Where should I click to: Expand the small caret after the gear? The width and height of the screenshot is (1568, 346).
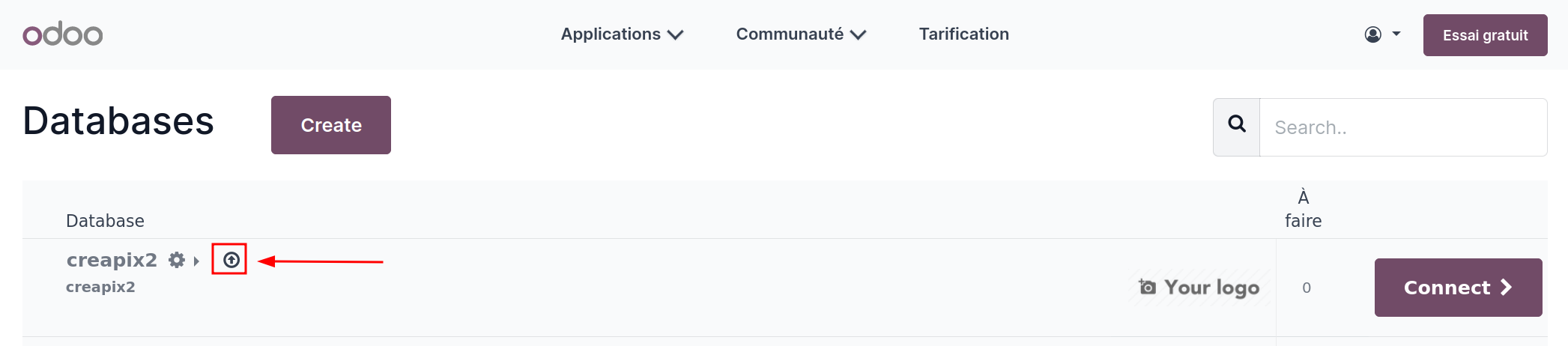tap(196, 261)
